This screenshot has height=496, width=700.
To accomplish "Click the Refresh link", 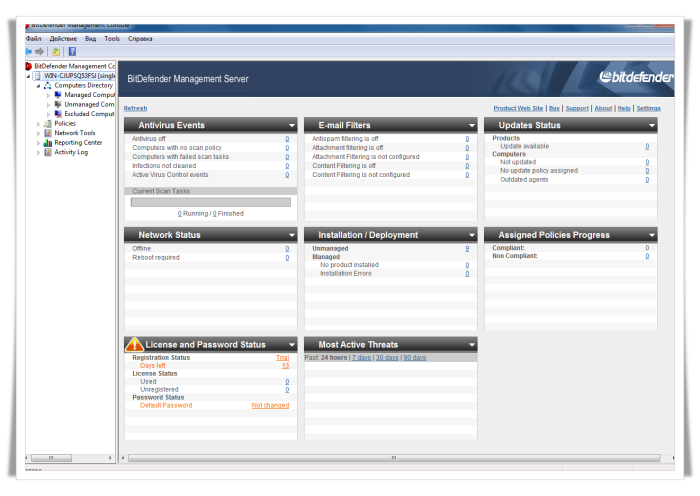I will pyautogui.click(x=135, y=108).
